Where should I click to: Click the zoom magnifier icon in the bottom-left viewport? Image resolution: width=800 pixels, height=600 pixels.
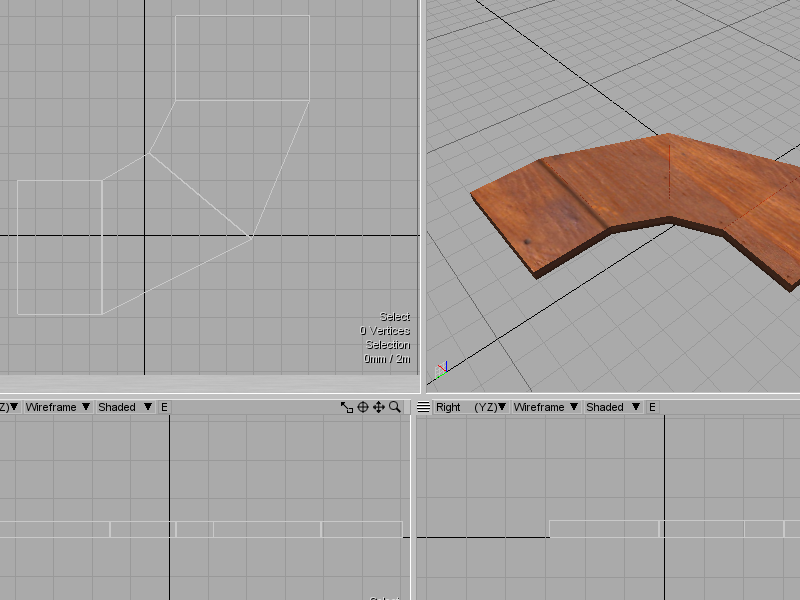[x=395, y=407]
